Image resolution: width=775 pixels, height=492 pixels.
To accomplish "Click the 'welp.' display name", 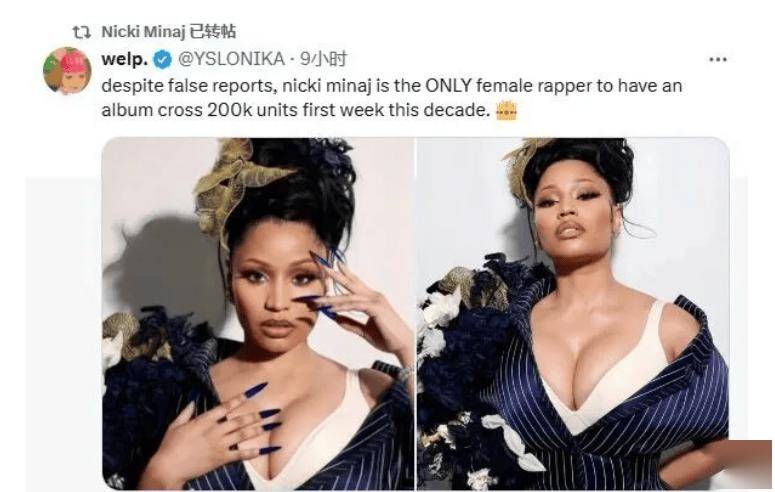I will click(x=125, y=59).
